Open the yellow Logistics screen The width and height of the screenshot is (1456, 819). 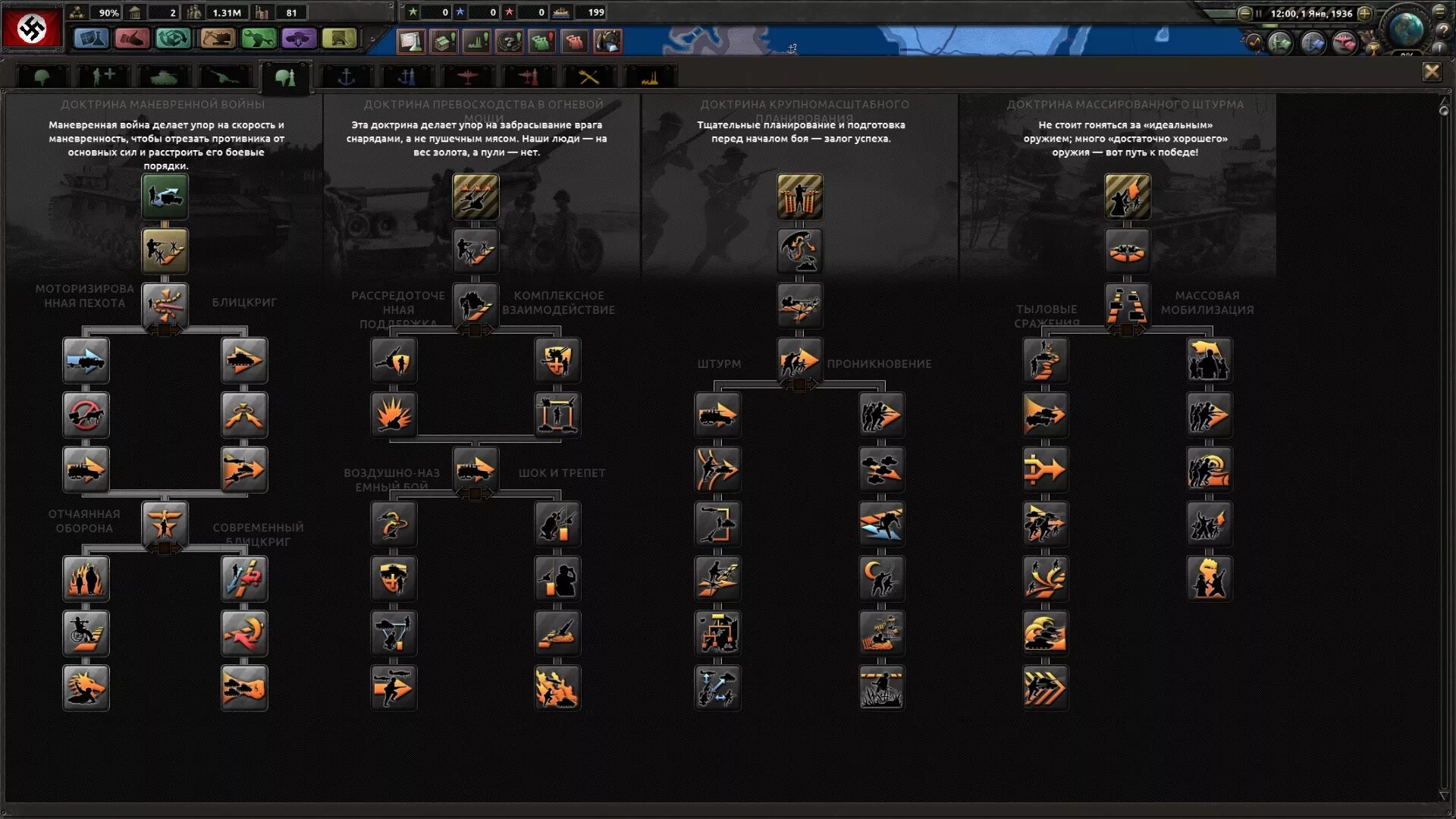coord(340,39)
